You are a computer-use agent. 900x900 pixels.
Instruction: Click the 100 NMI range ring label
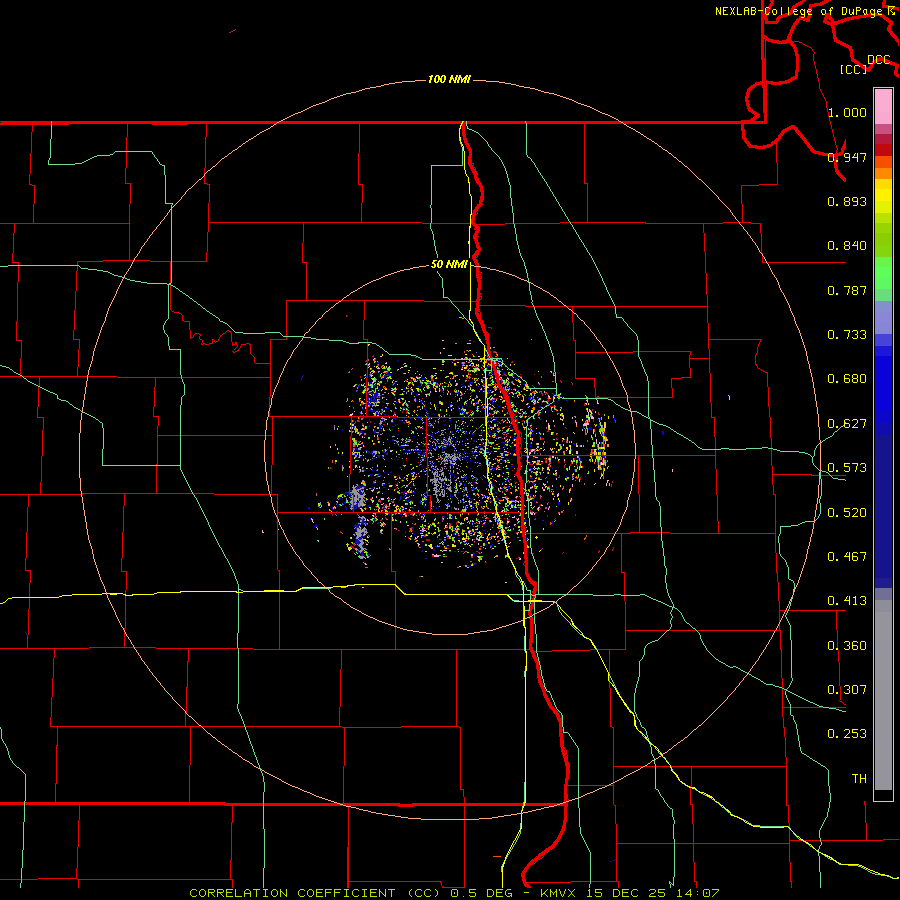click(449, 79)
